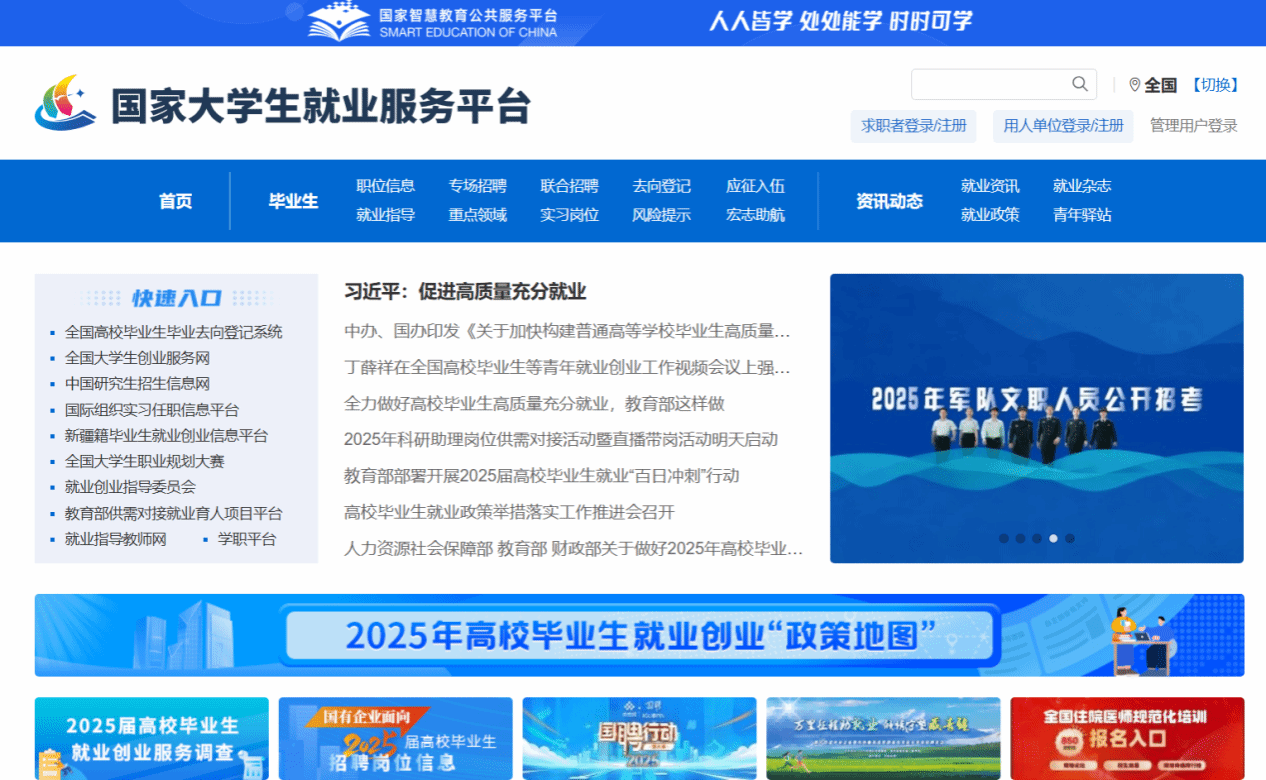1266x780 pixels.
Task: Open headline 习近平：促进高质量充分就业
Action: [x=465, y=292]
